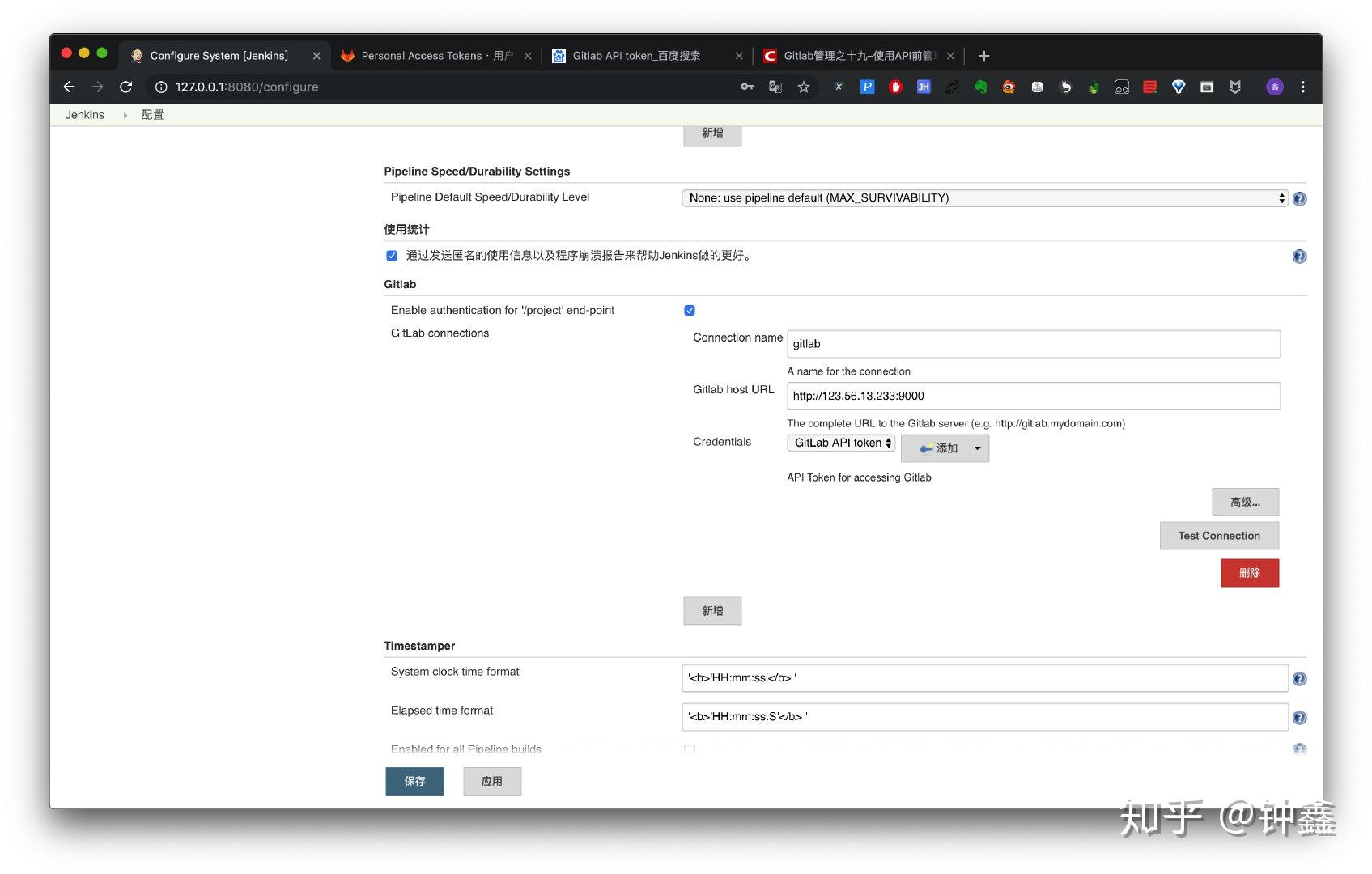This screenshot has height=874, width=1372.
Task: Toggle anonymous usage statistics checkbox
Action: 392,256
